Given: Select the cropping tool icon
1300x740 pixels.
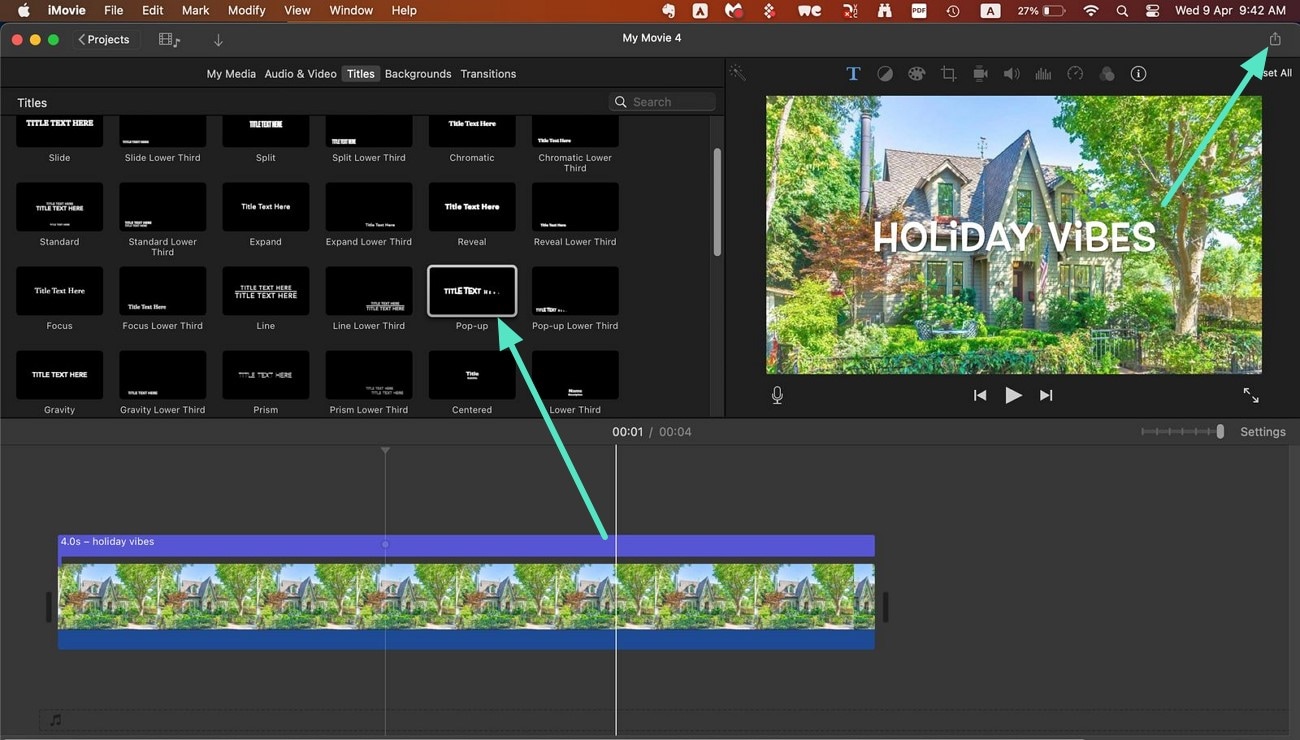Looking at the screenshot, I should 948,74.
